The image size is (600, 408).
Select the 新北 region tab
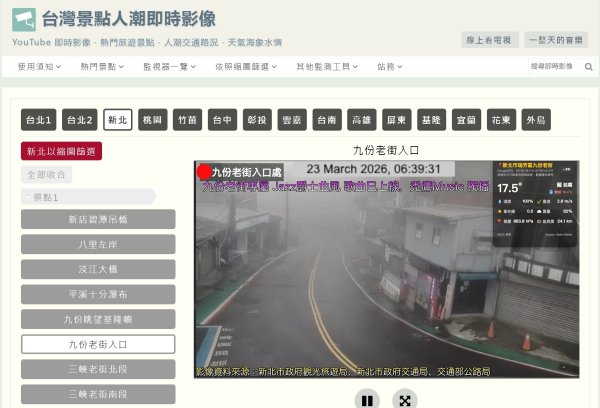[117, 120]
